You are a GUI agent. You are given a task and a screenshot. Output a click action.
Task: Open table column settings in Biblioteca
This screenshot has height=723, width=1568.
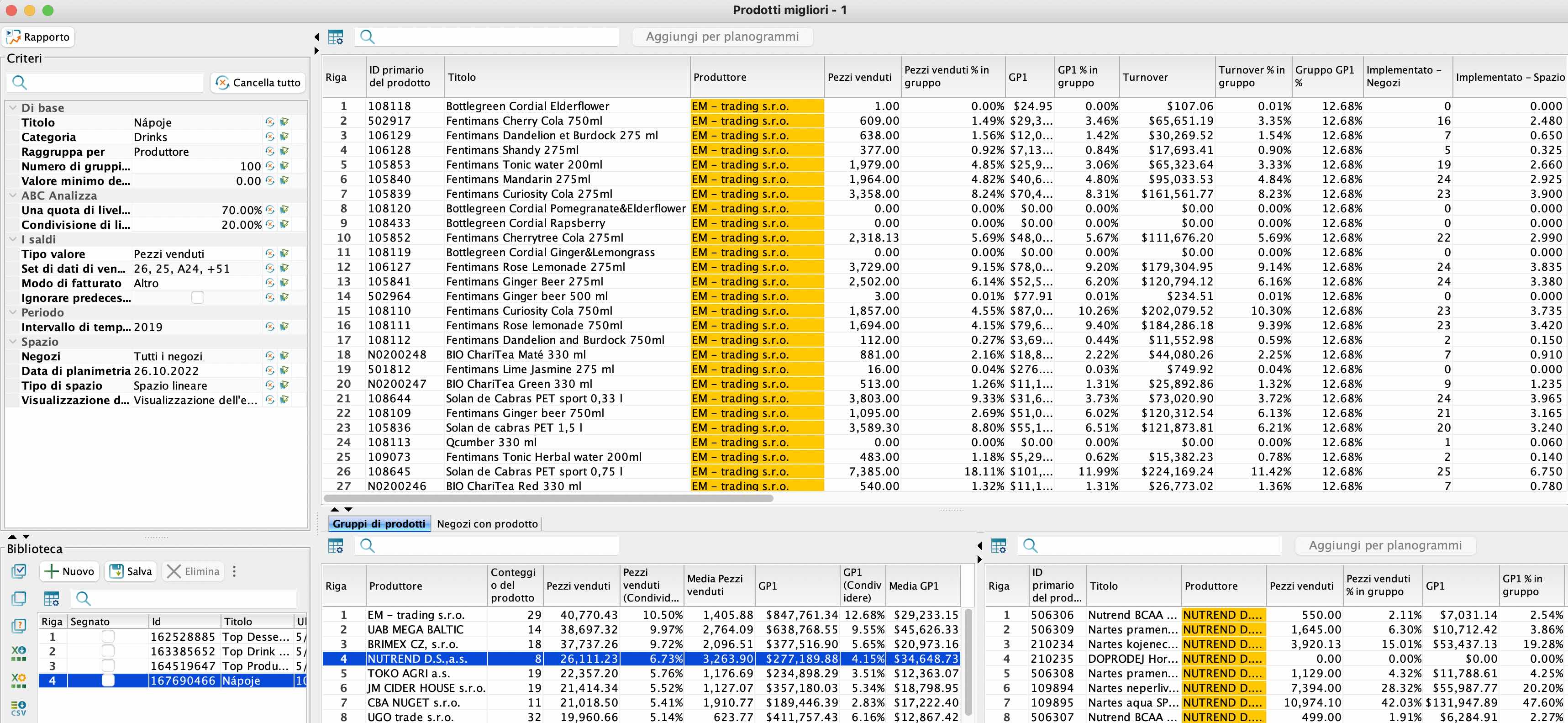pyautogui.click(x=52, y=598)
